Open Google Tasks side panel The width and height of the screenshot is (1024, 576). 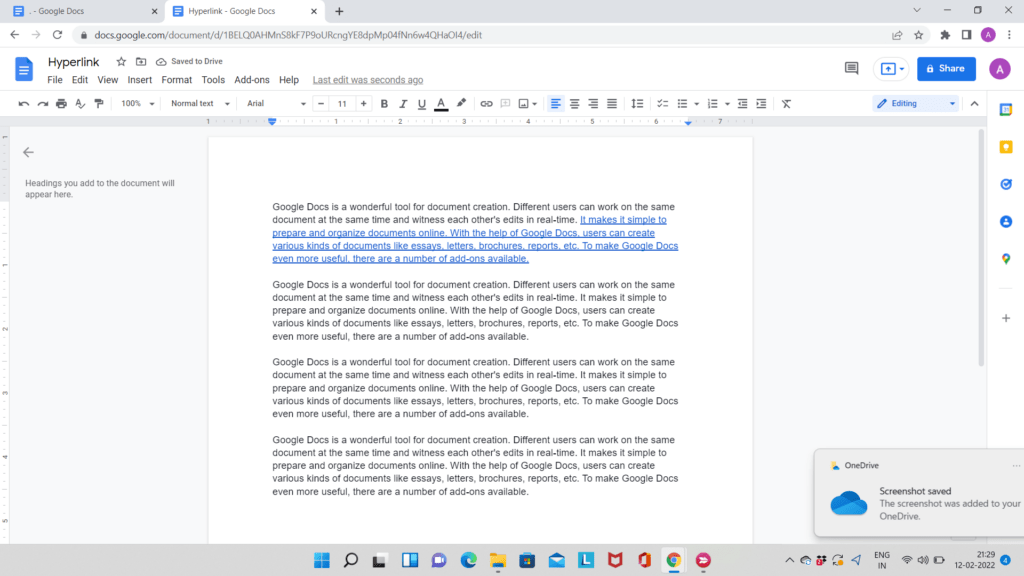tap(1007, 184)
